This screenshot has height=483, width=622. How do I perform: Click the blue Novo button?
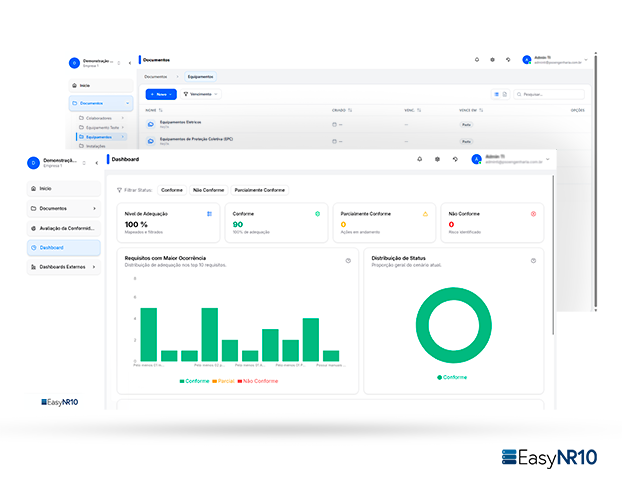coord(160,94)
